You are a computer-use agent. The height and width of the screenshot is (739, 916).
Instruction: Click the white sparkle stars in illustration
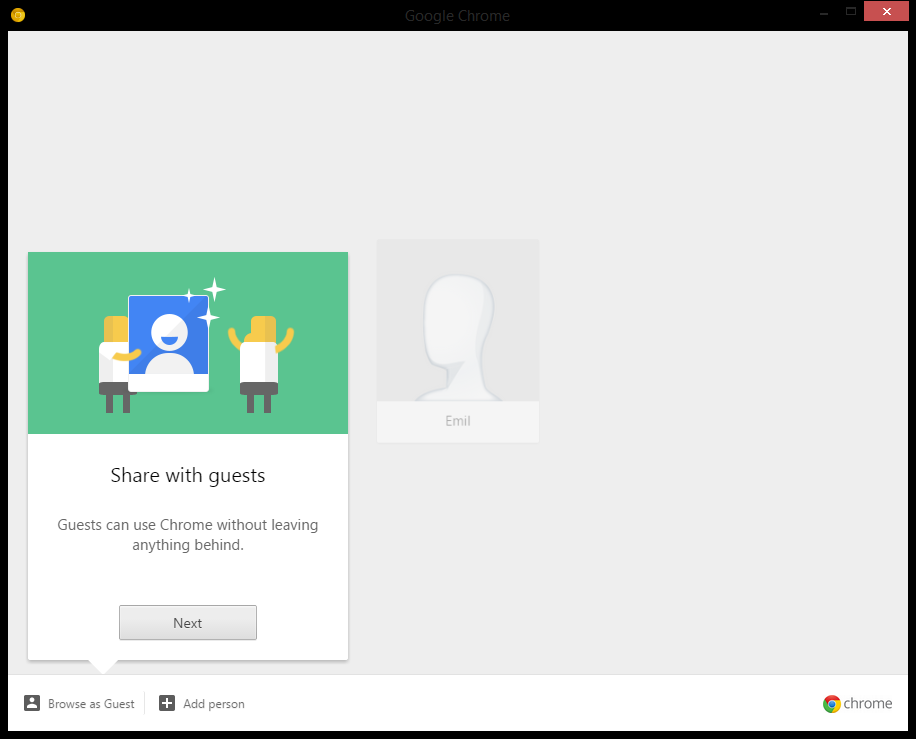(x=206, y=301)
